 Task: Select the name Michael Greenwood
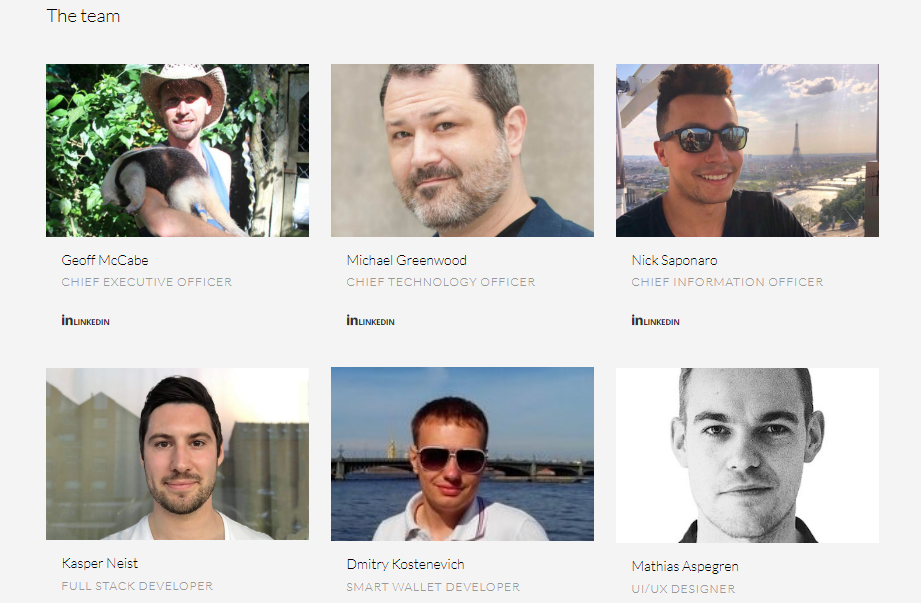point(406,260)
